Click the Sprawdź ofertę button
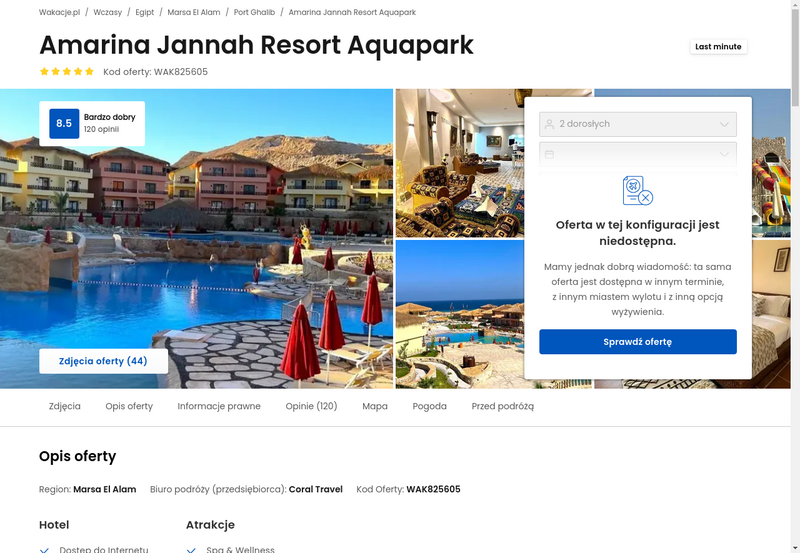 [638, 342]
